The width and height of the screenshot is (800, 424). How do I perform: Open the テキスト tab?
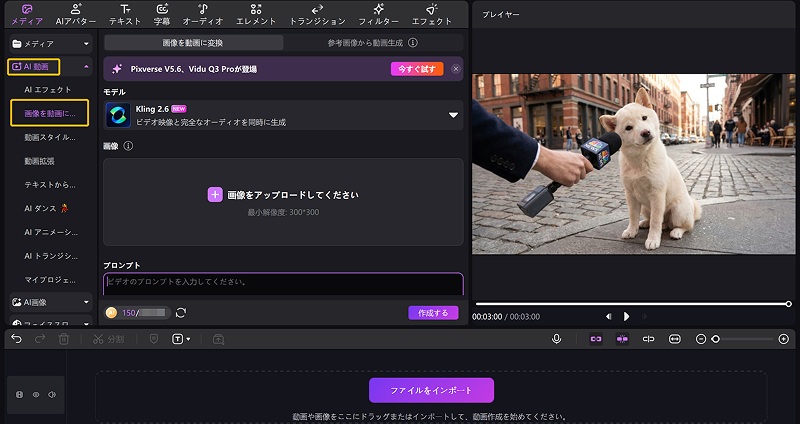(x=125, y=15)
